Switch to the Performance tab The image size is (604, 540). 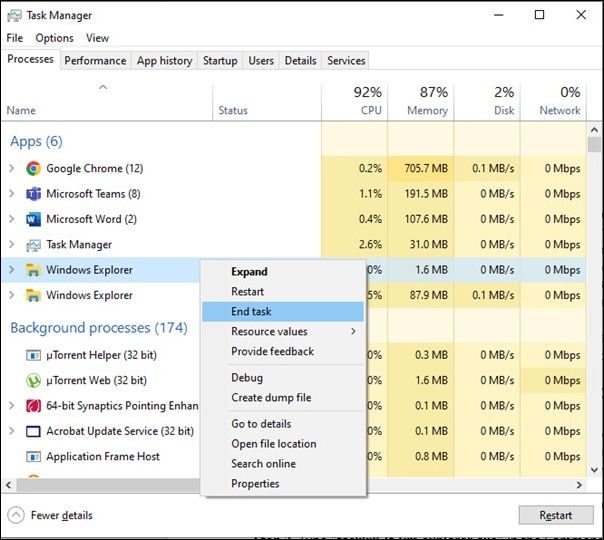95,60
